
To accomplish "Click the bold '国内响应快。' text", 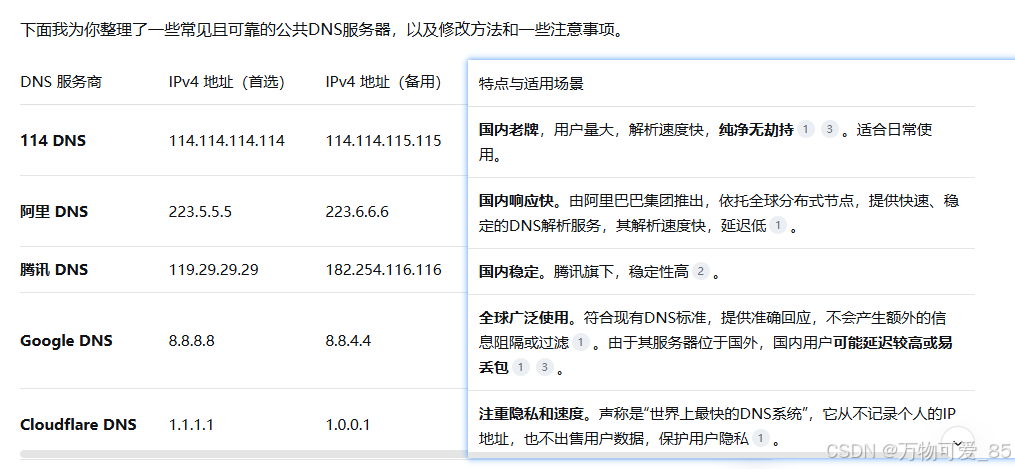I will 522,201.
